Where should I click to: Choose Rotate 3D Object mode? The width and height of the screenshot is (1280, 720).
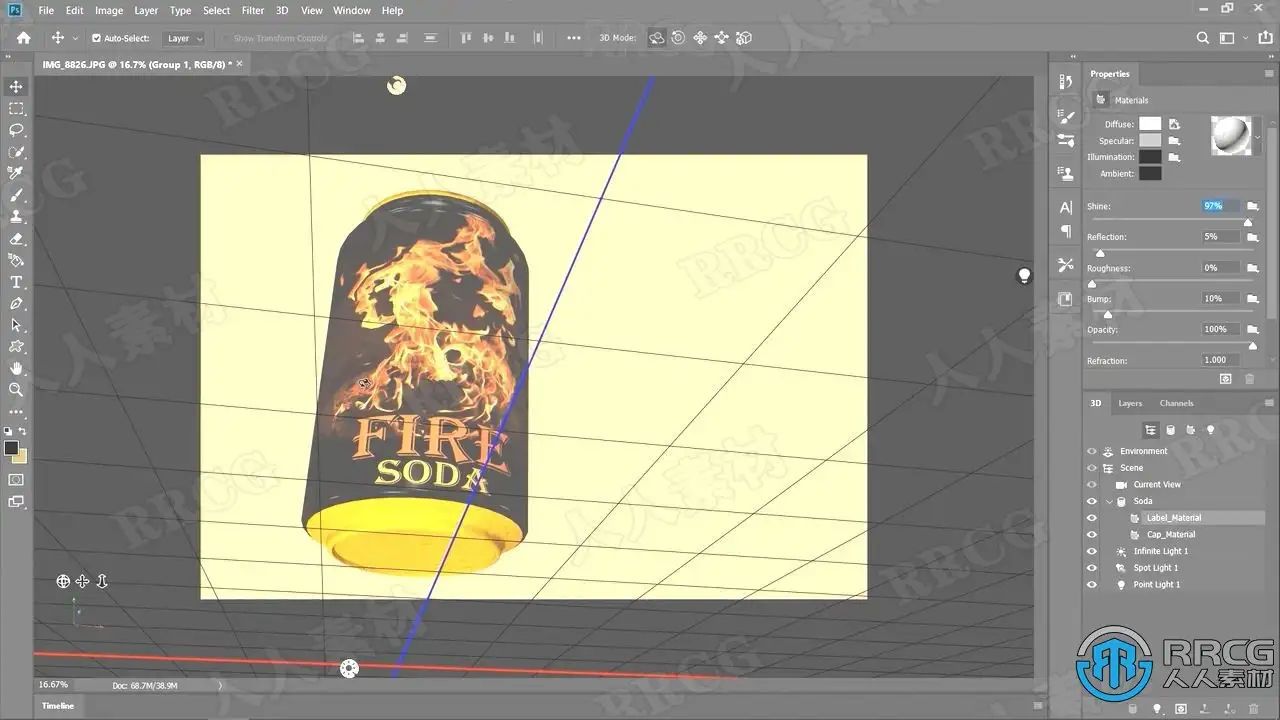point(657,38)
